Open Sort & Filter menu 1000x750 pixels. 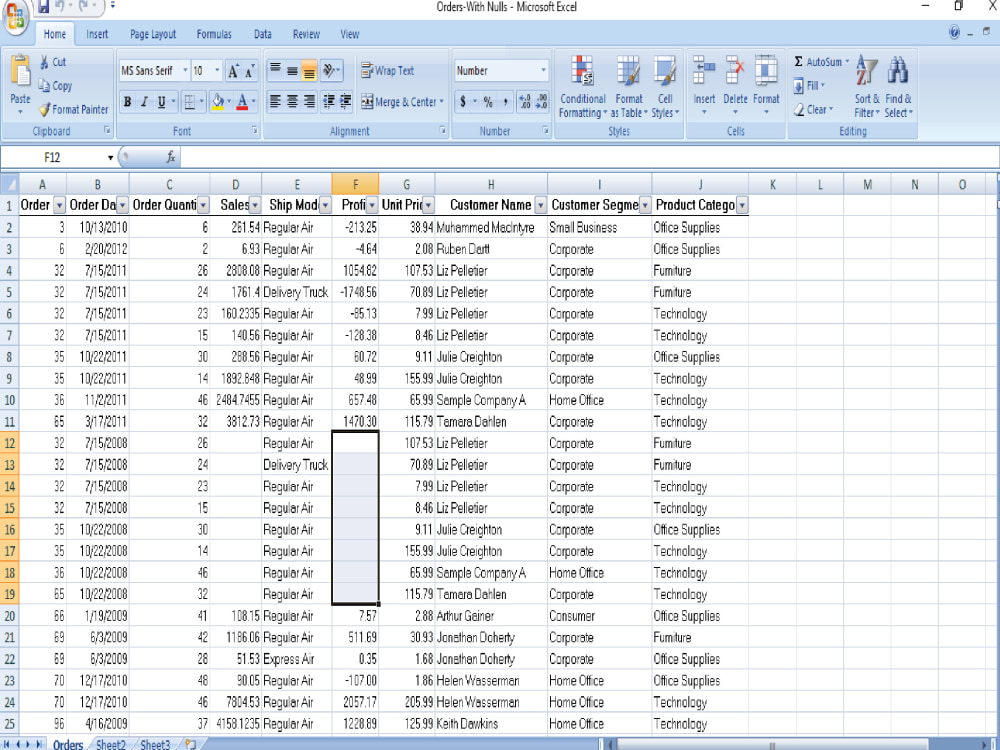867,87
